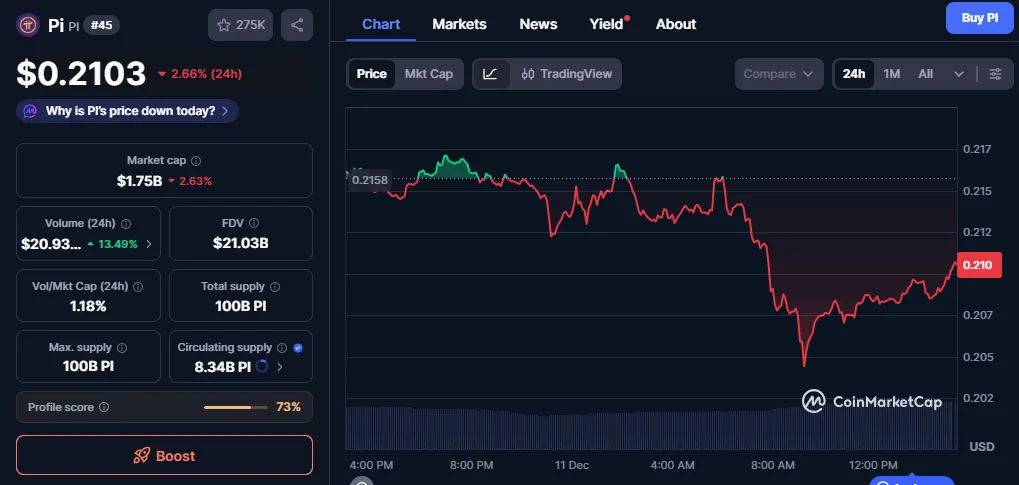Click the $1.75B market cap value

[139, 181]
